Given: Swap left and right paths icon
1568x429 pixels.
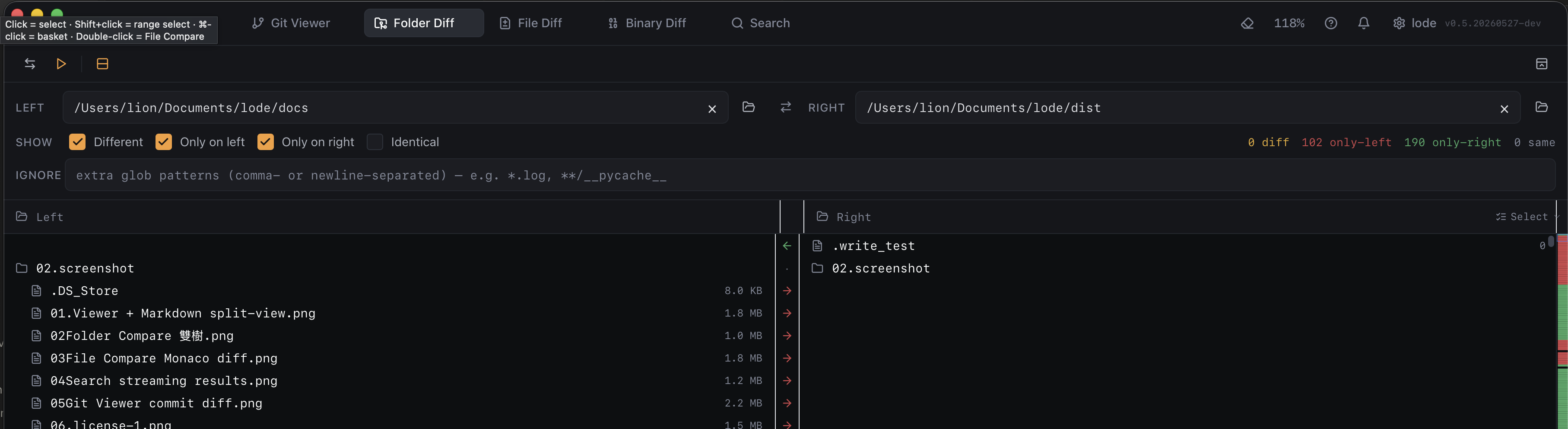Looking at the screenshot, I should pyautogui.click(x=785, y=107).
